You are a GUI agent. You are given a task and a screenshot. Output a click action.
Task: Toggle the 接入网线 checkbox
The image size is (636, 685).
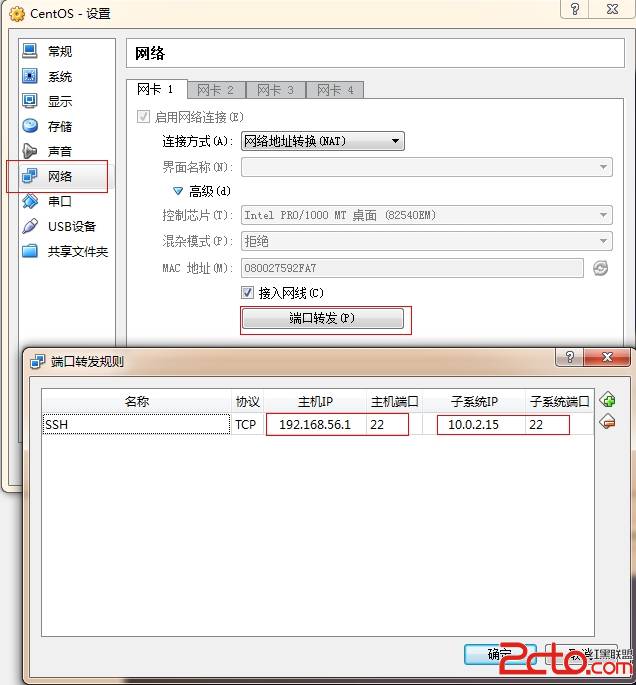point(247,292)
